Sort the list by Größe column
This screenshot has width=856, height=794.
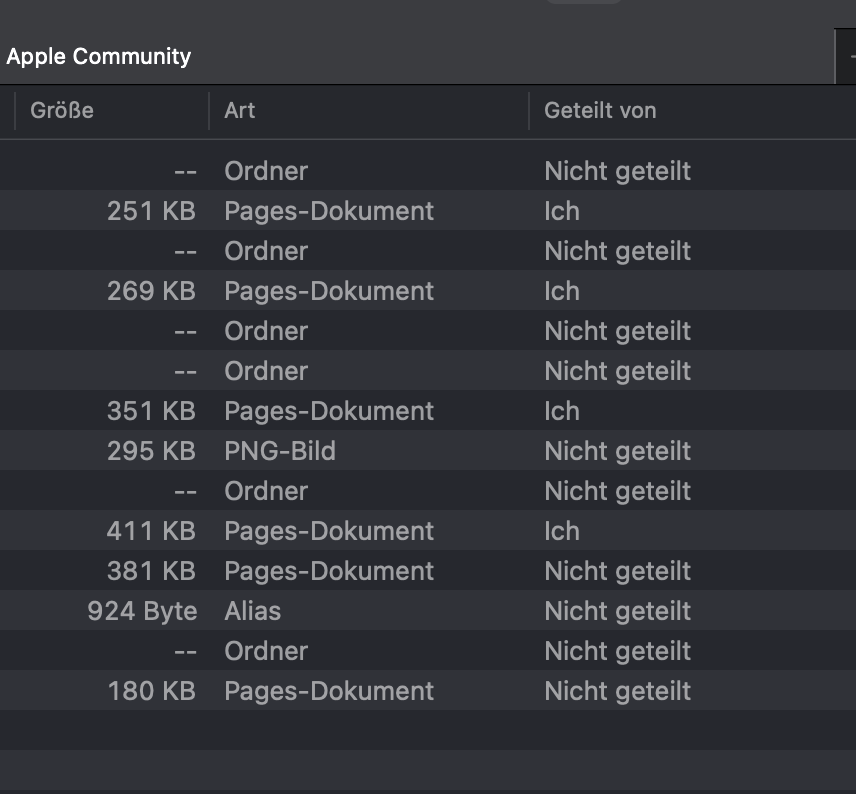(x=62, y=110)
